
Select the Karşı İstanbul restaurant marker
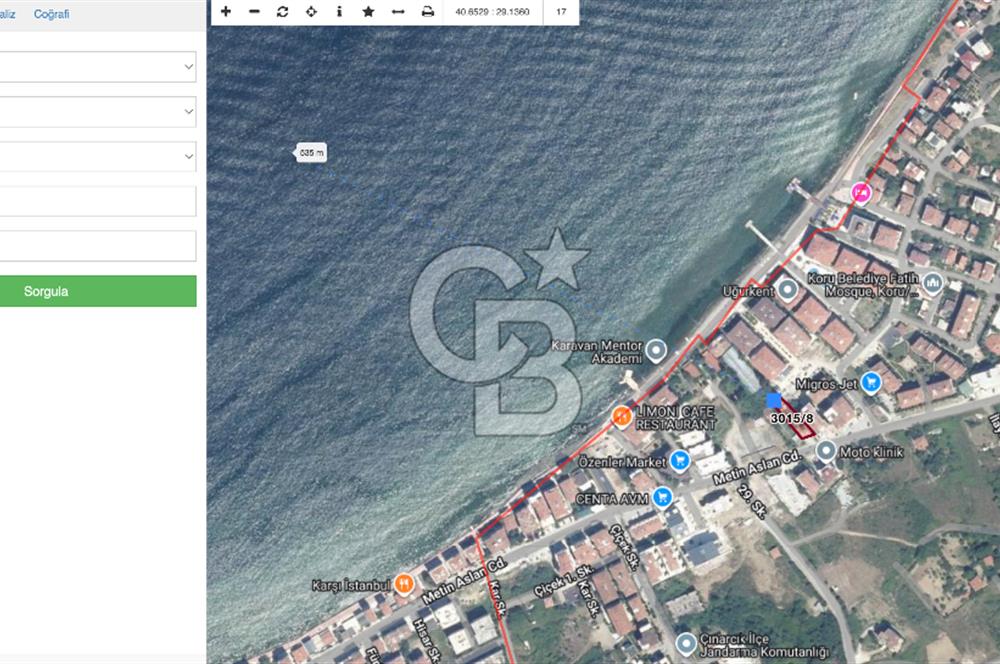(x=404, y=583)
